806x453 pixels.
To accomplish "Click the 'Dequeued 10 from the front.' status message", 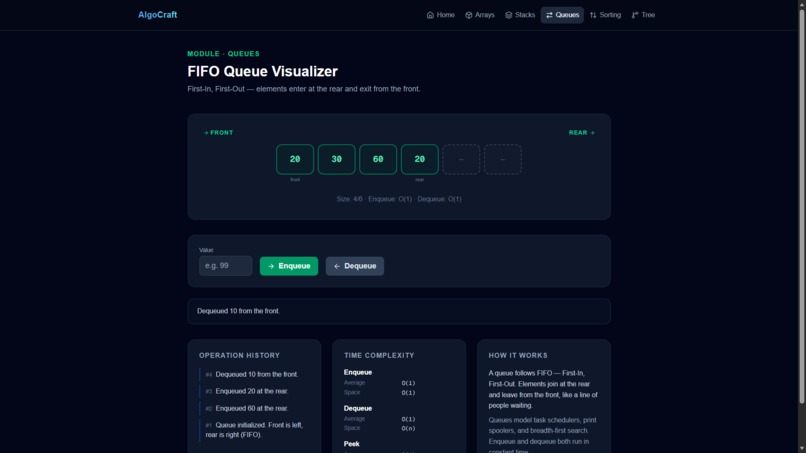I will tap(239, 311).
